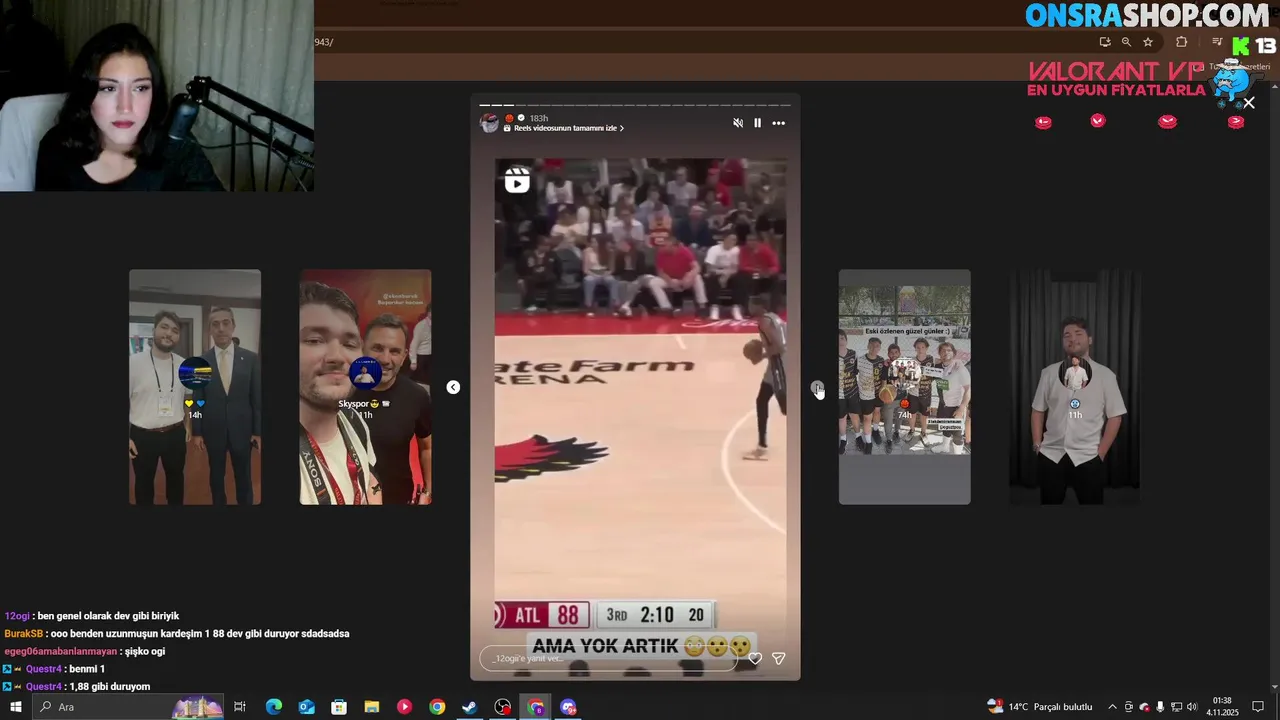This screenshot has width=1280, height=720.
Task: Click the story progress bar at top
Action: (x=635, y=105)
